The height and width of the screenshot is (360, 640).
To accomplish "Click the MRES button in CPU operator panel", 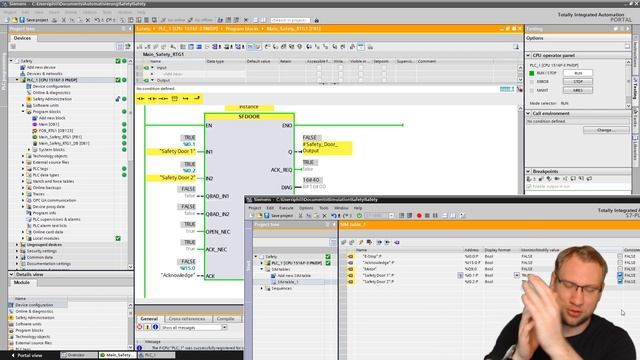I will point(578,90).
